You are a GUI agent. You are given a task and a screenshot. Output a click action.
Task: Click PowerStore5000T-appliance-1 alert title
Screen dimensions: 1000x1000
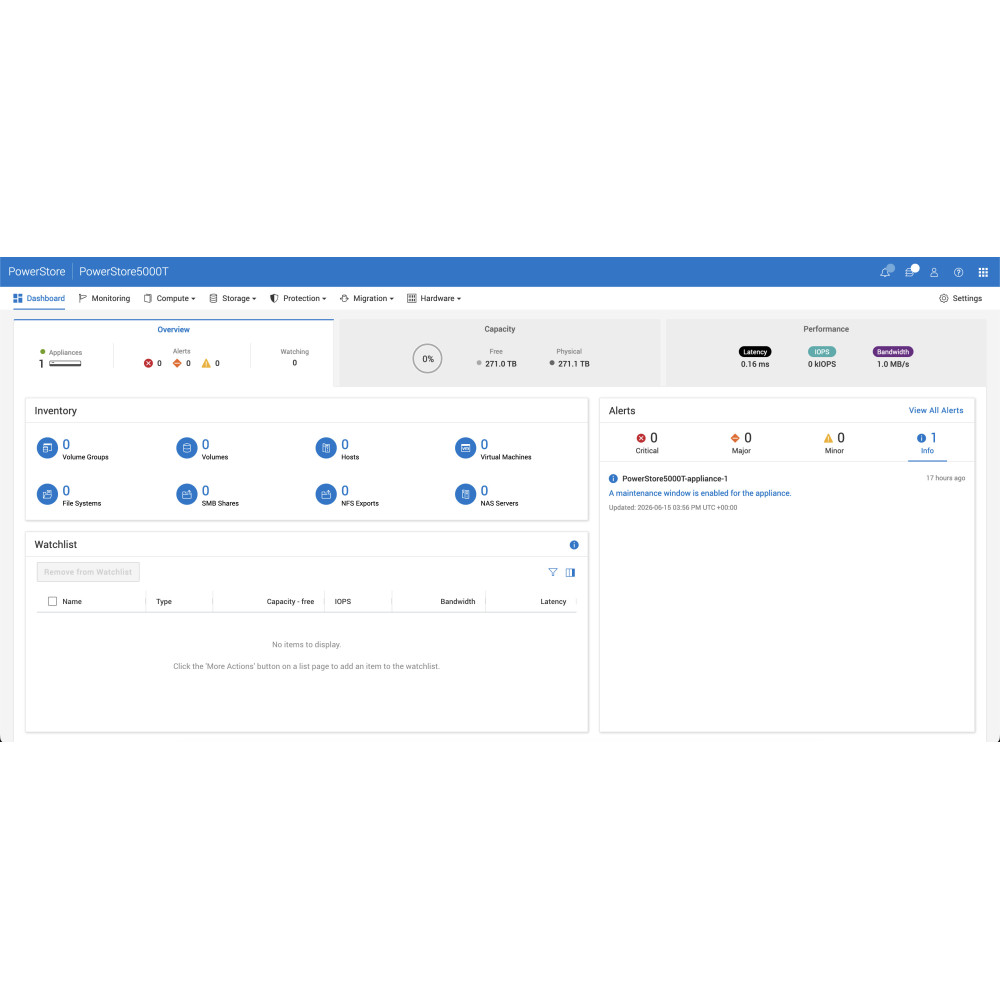pos(675,478)
